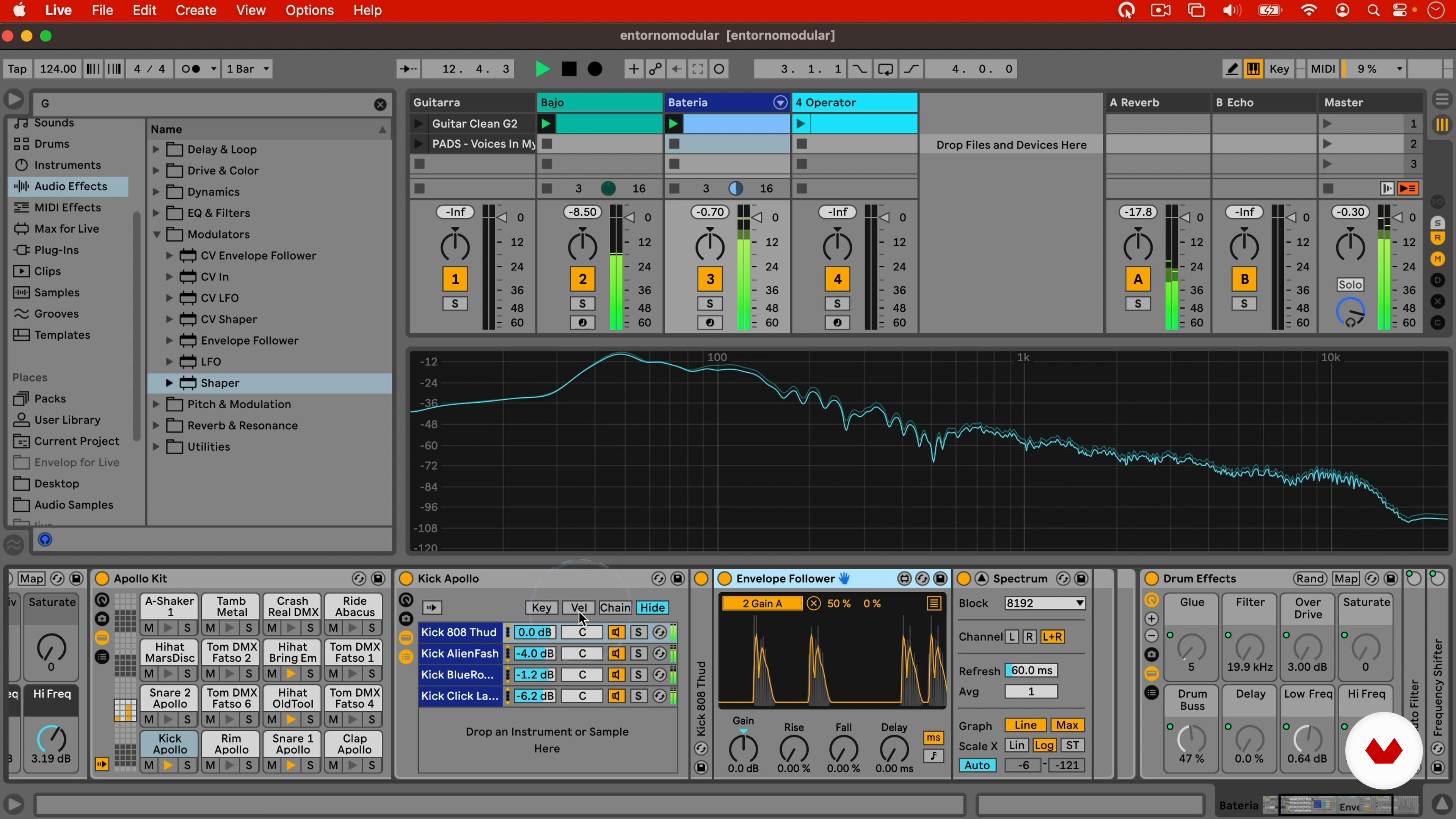Viewport: 1456px width, 819px height.
Task: Click Re-enable Automation arrow button
Action: coord(676,69)
